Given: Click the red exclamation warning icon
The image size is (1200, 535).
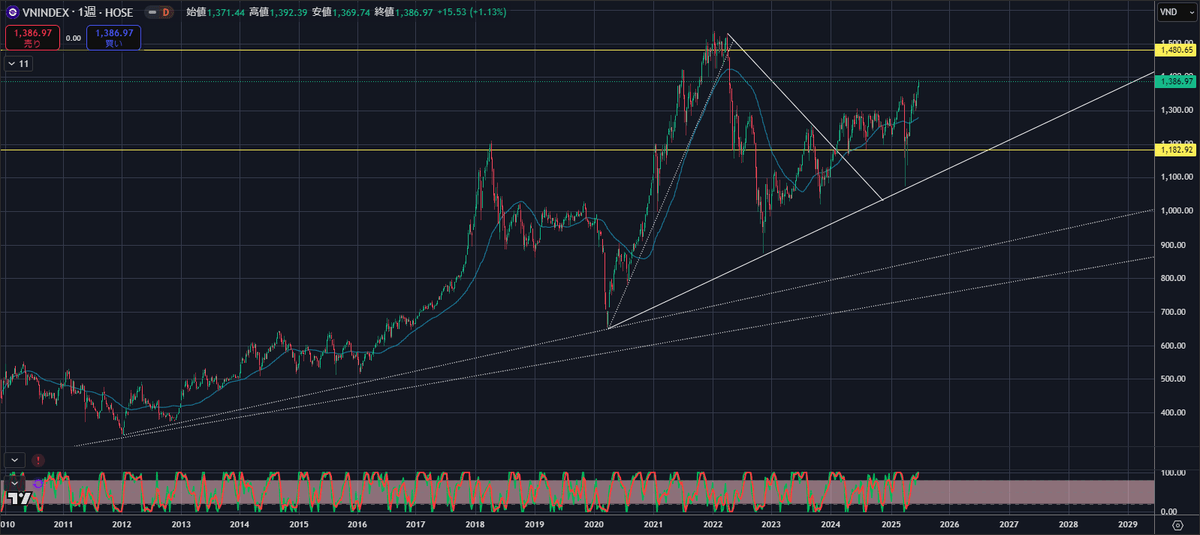Looking at the screenshot, I should coord(38,460).
